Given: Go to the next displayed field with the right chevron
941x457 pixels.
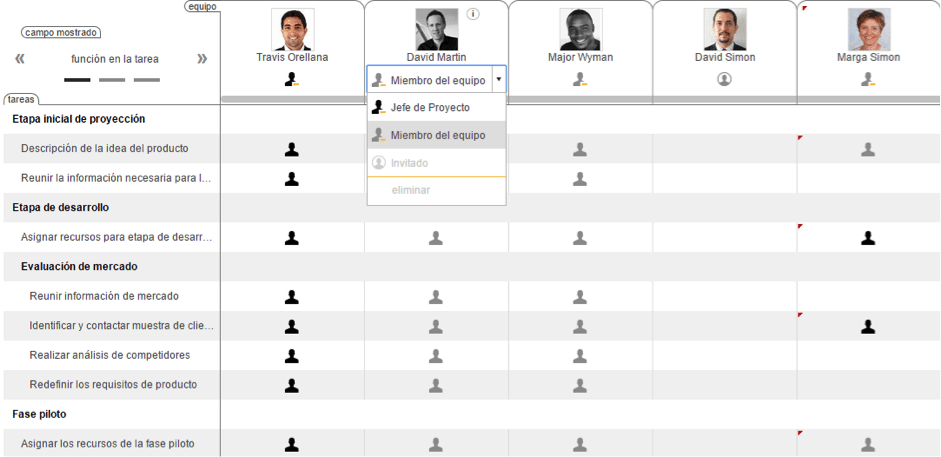Looking at the screenshot, I should pyautogui.click(x=202, y=59).
